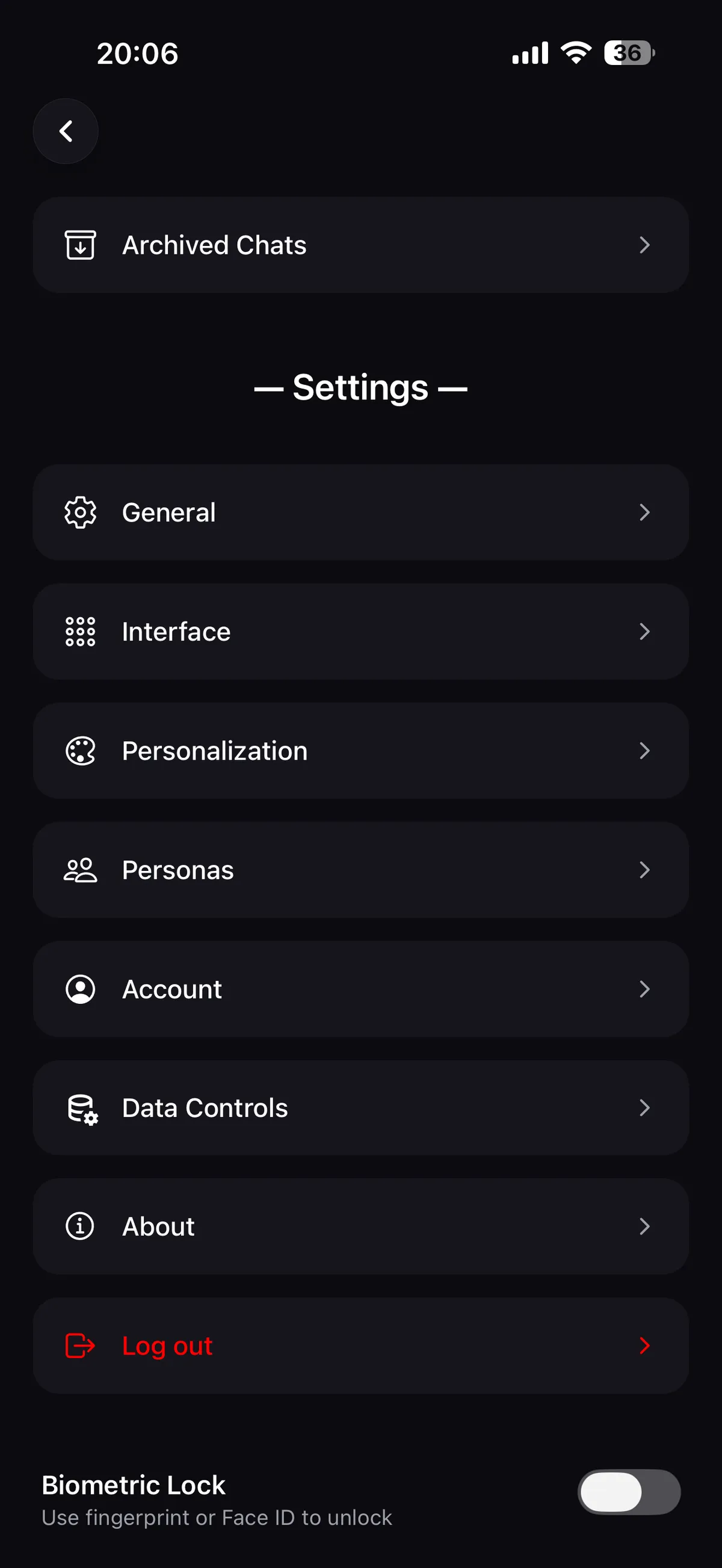Expand Archived Chats via its chevron
722x1568 pixels.
point(645,245)
